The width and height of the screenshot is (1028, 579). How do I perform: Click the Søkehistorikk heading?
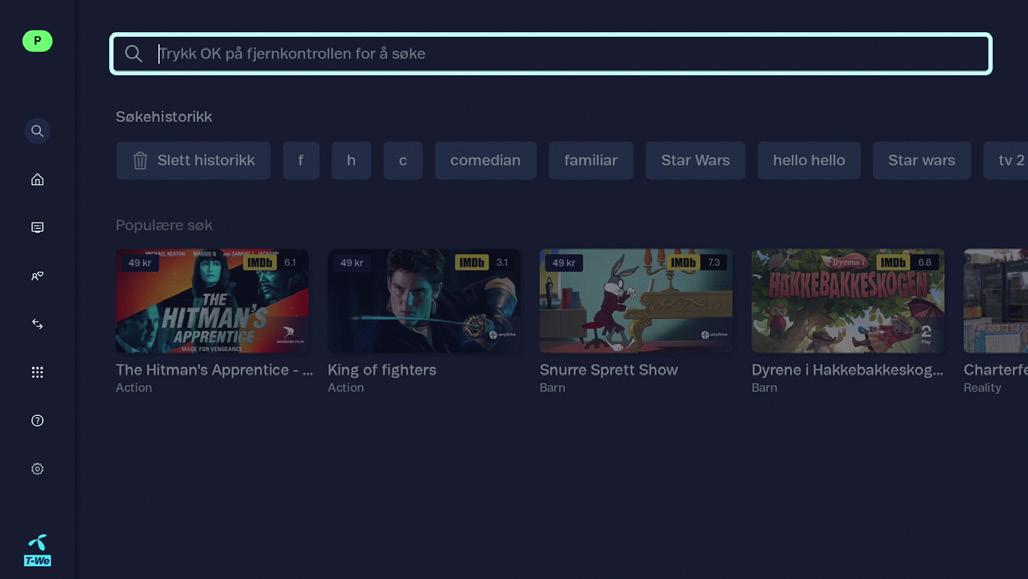(164, 117)
